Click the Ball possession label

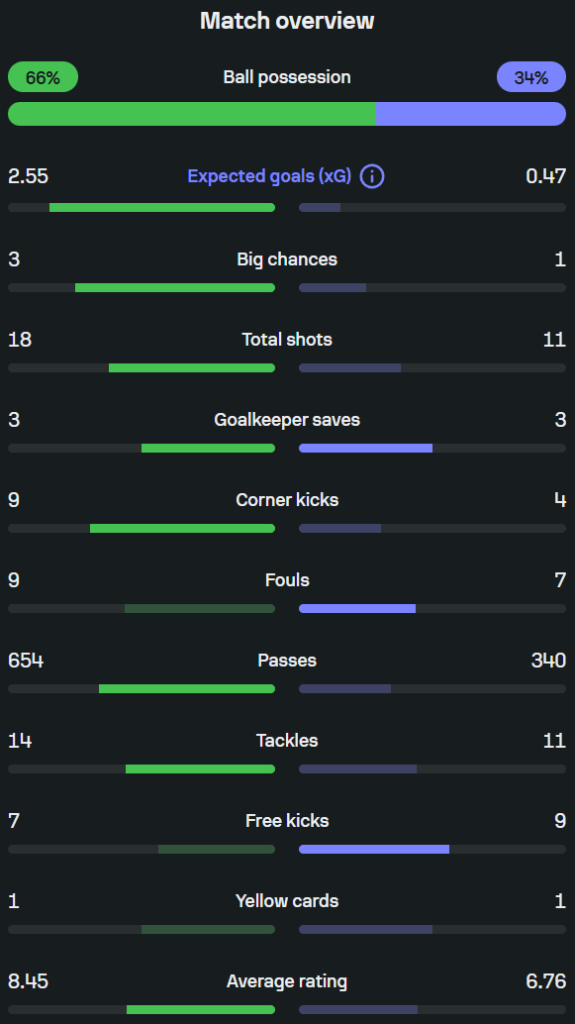coord(287,77)
